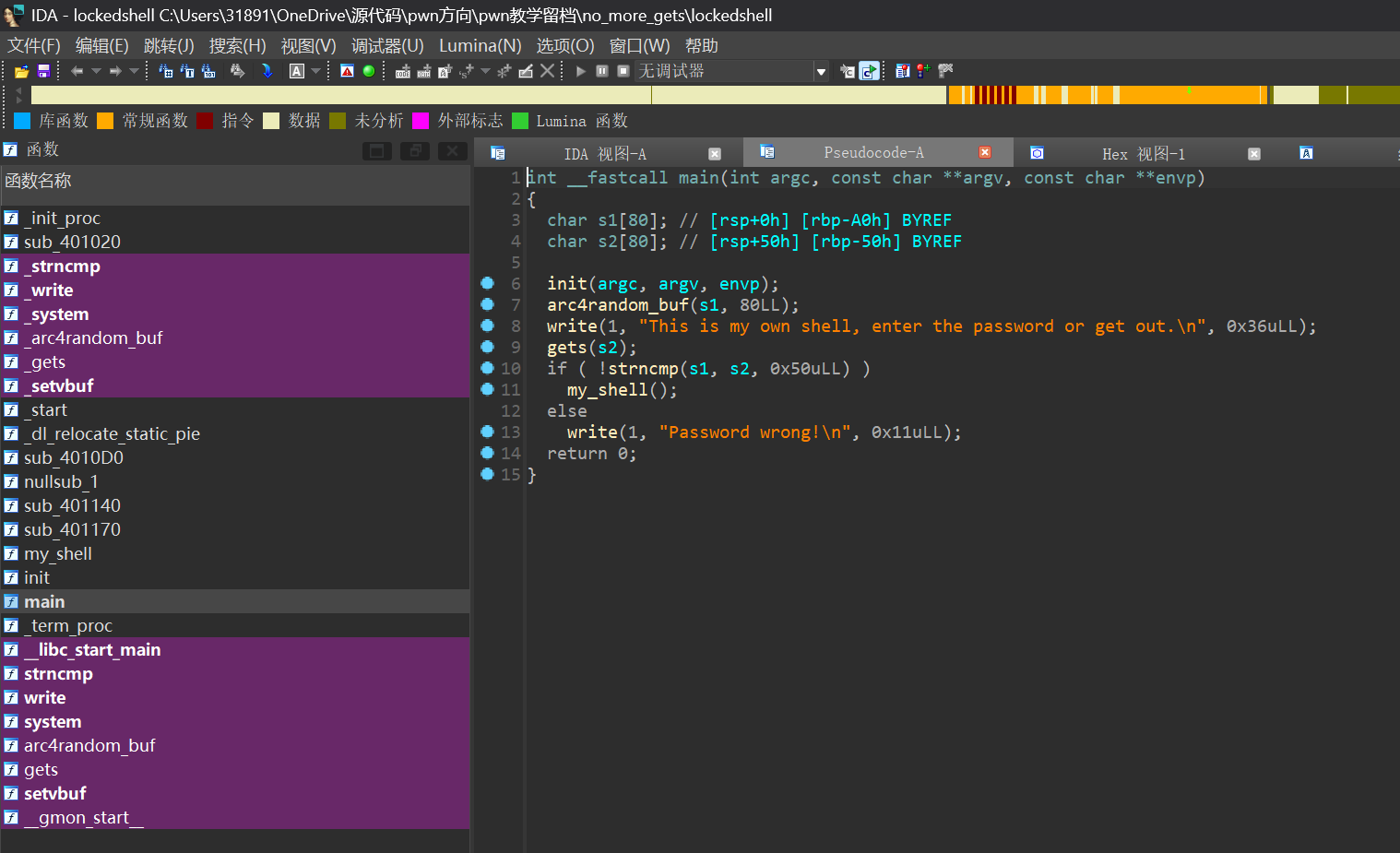The width and height of the screenshot is (1400, 853).
Task: Click the my_shell() call in pseudocode
Action: coord(622,390)
